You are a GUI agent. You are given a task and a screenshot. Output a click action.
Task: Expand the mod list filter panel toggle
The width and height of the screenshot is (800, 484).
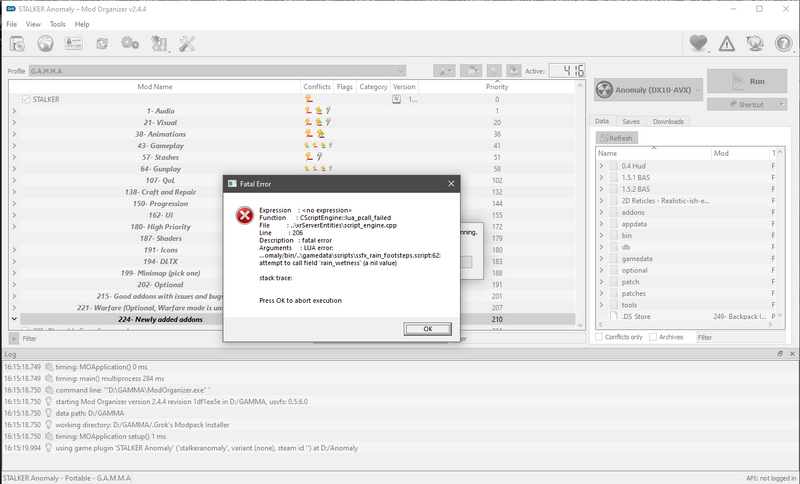pos(14,339)
